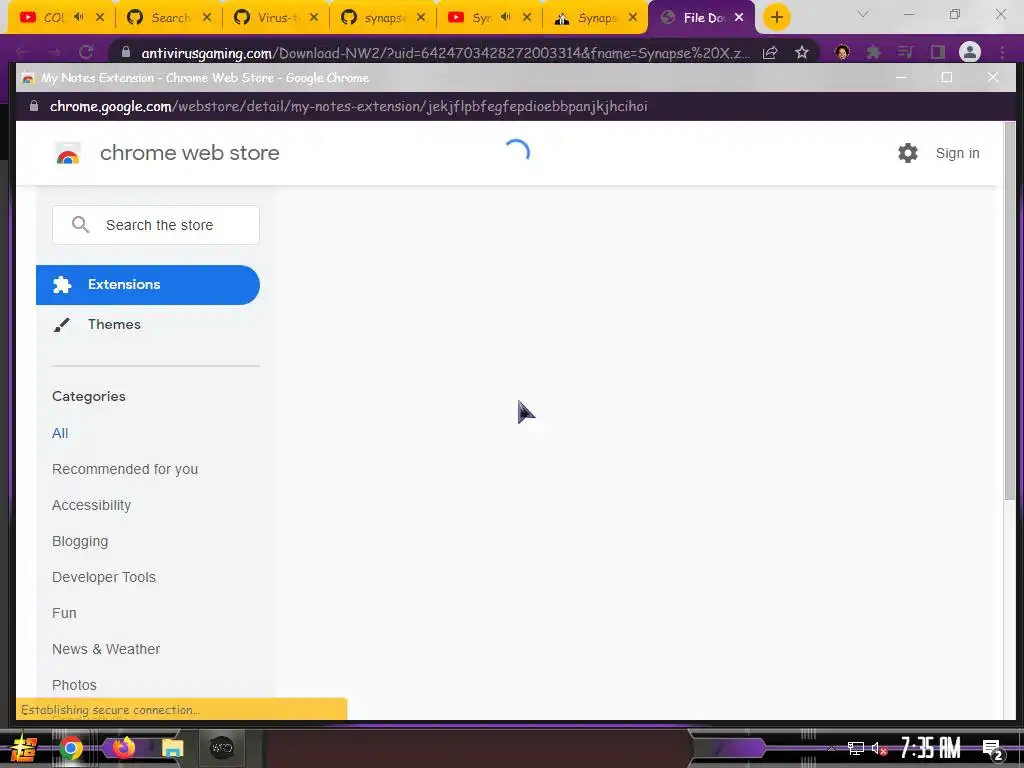The width and height of the screenshot is (1024, 768).
Task: Choose the All category
Action: point(60,433)
